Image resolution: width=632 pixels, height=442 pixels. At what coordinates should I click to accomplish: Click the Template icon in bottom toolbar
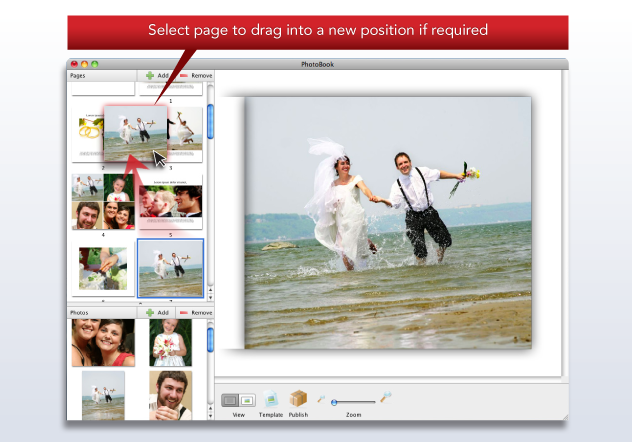(x=271, y=399)
